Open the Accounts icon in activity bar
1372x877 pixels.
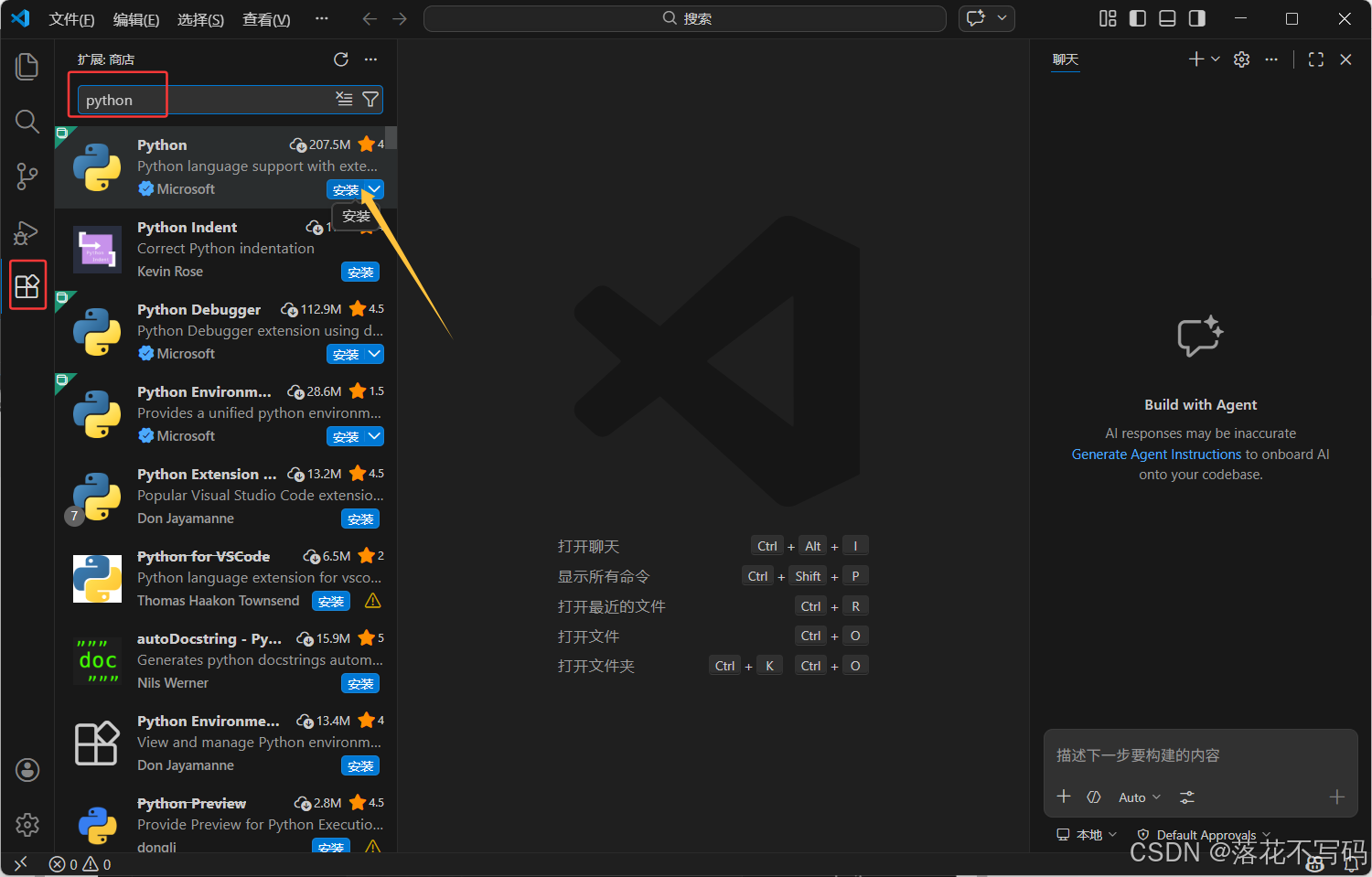coord(27,770)
